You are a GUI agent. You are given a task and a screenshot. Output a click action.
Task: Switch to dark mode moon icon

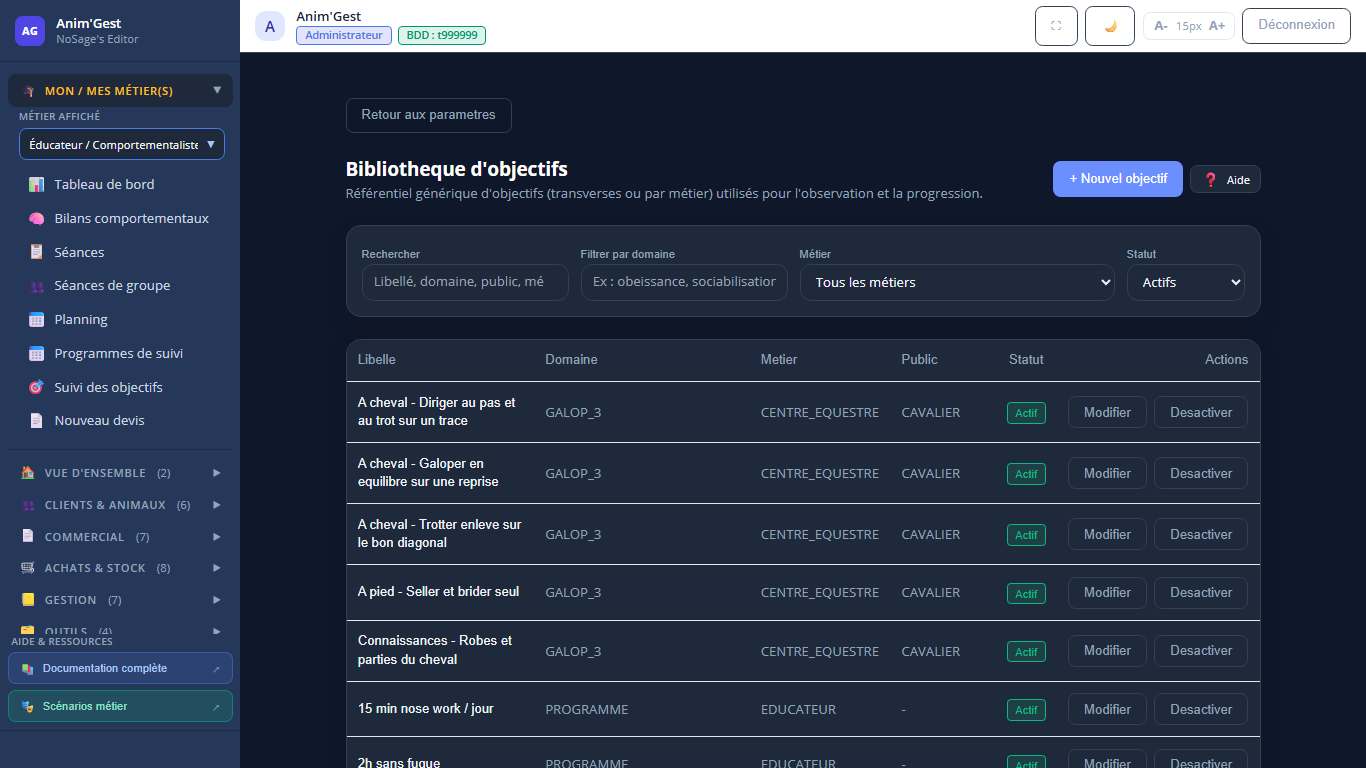tap(1110, 26)
